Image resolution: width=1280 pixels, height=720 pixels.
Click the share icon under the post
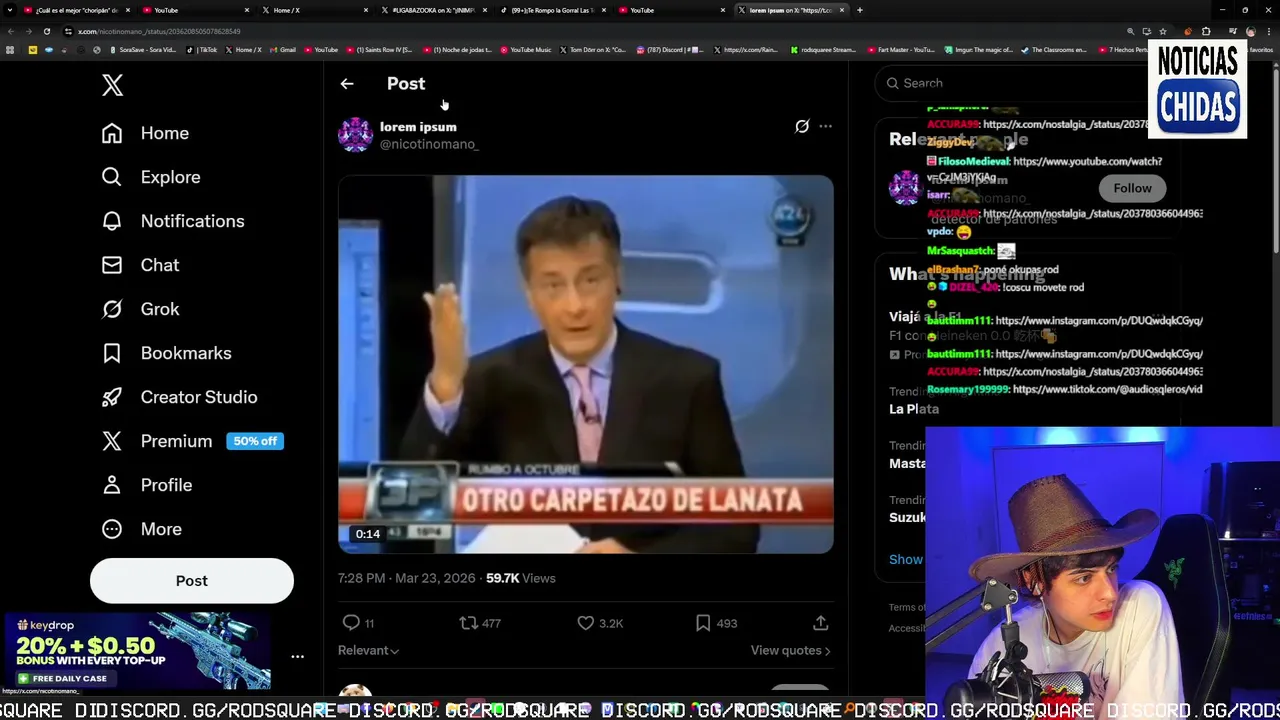(x=820, y=623)
